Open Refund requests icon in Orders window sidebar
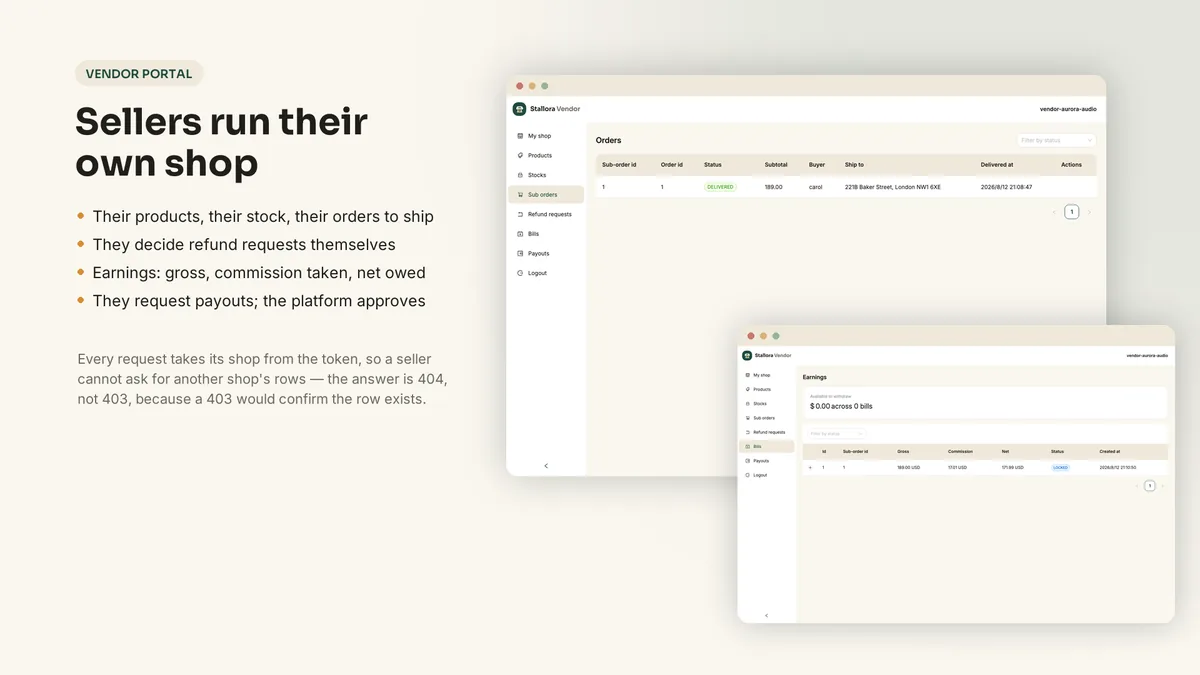Viewport: 1200px width, 675px height. coord(520,214)
